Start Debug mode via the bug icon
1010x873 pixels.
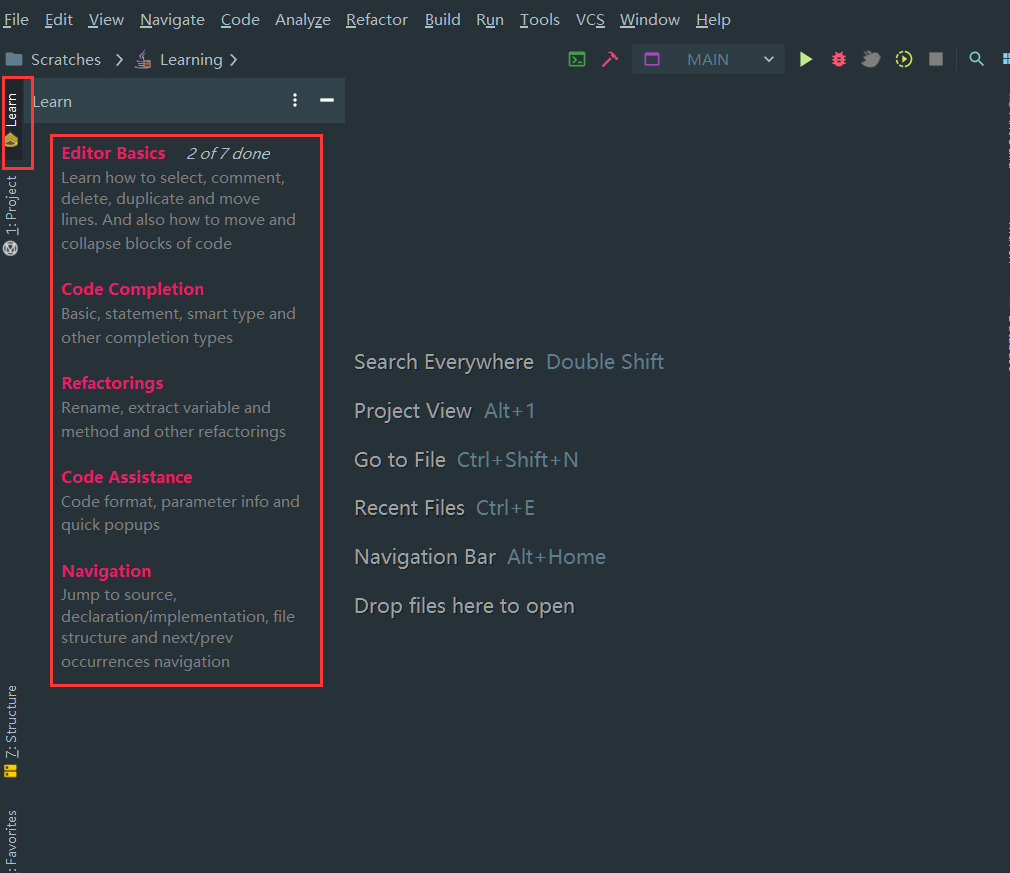click(x=838, y=59)
